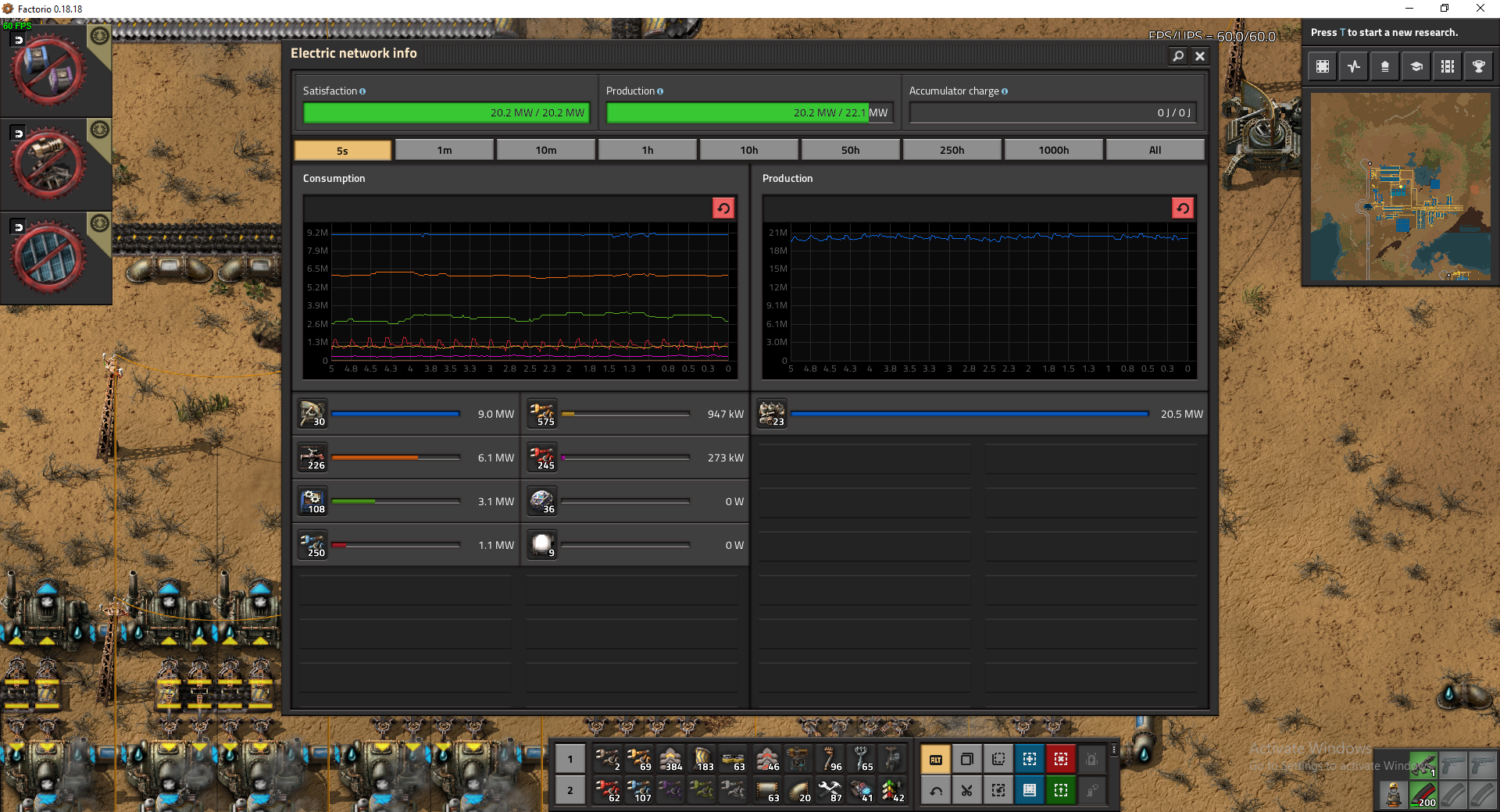The width and height of the screenshot is (1500, 812).
Task: Create a new blueprint with blue shortcut
Action: coord(1030,759)
